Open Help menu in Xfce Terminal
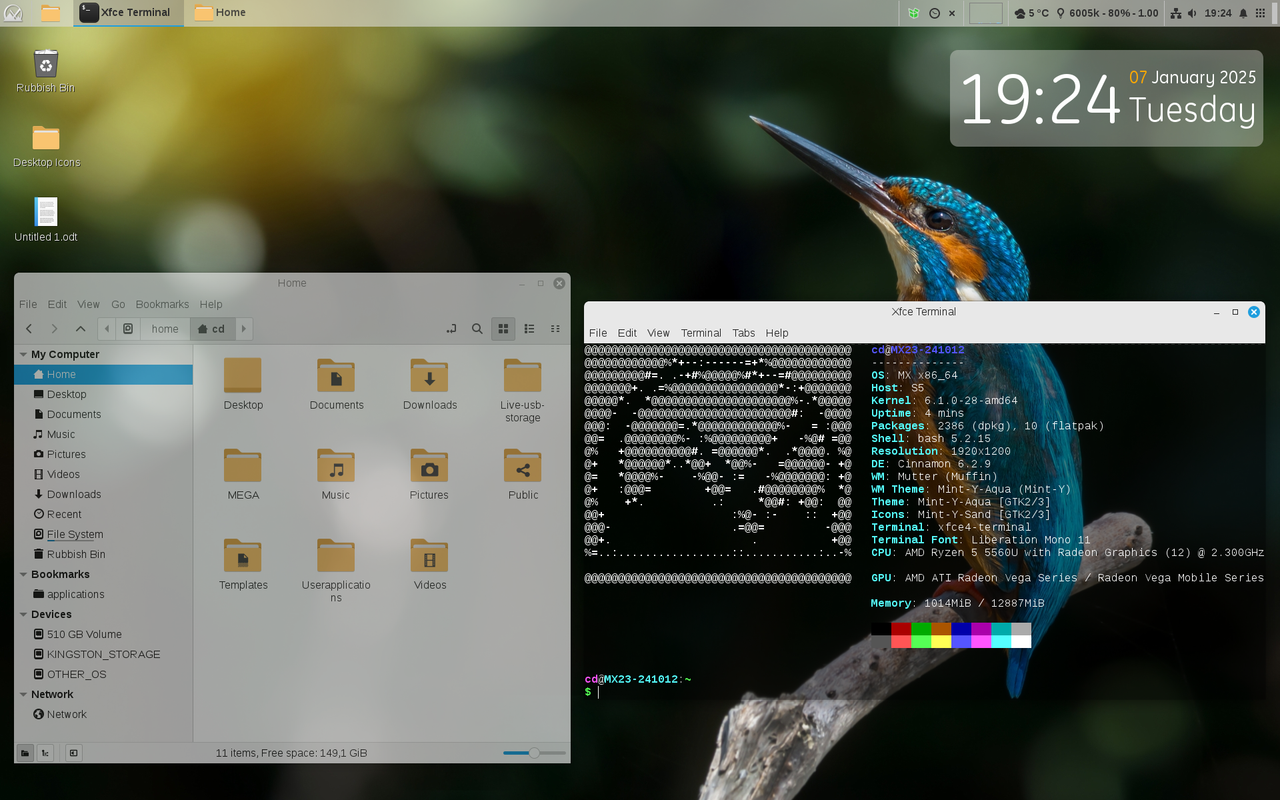Screen dimensions: 1280x800 tap(777, 333)
